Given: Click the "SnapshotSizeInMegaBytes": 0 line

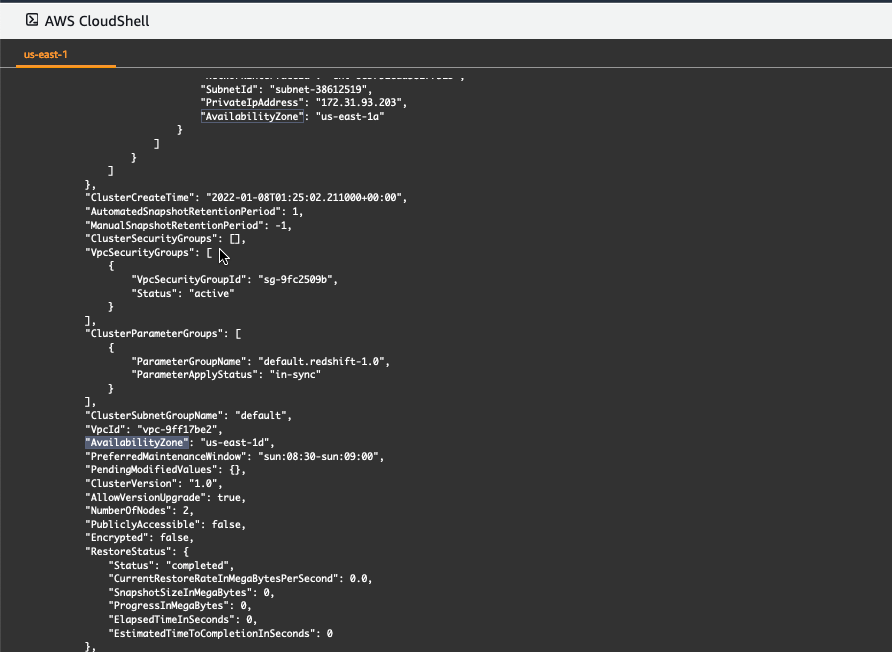Looking at the screenshot, I should point(192,593).
